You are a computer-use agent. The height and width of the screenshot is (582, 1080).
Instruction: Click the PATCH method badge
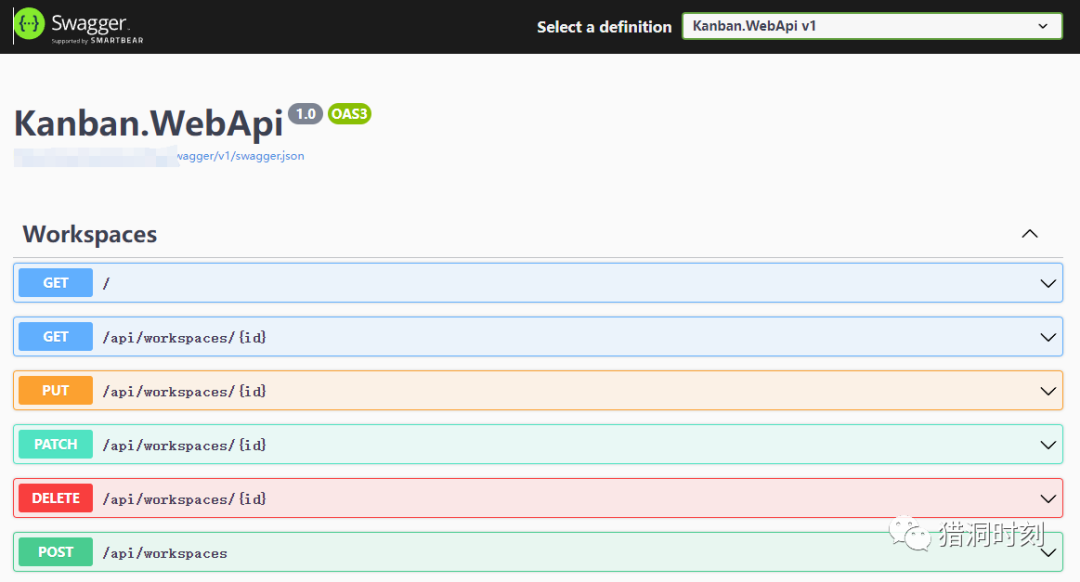pos(56,444)
